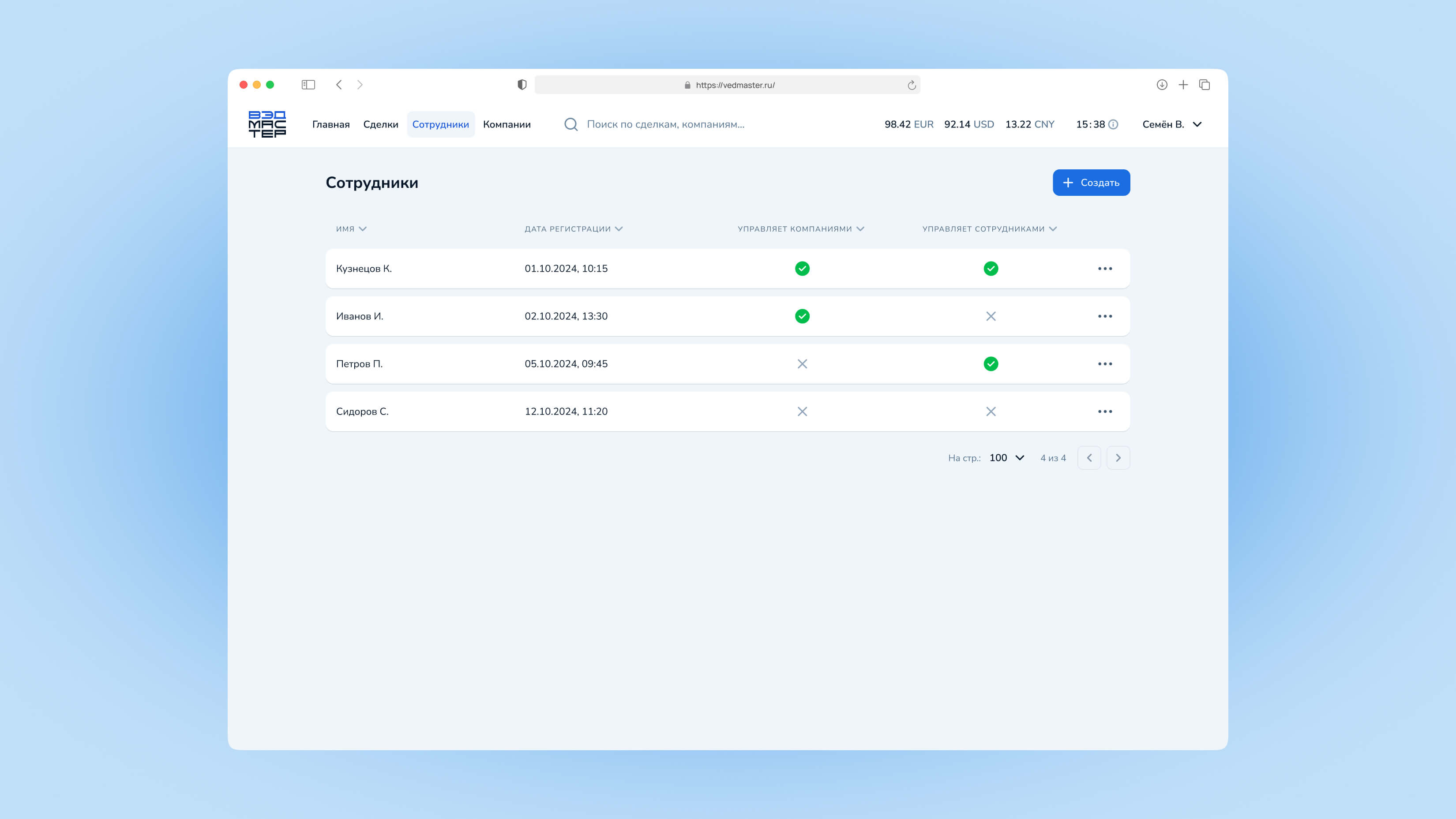Open three-dot menu for Сидоров С.
1456x819 pixels.
coord(1104,412)
